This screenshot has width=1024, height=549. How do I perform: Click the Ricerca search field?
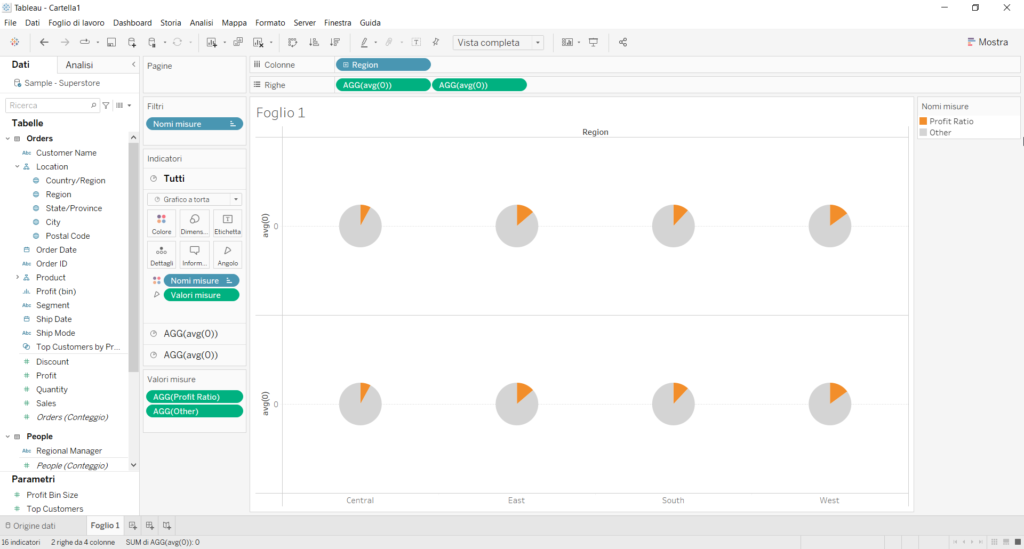(51, 105)
